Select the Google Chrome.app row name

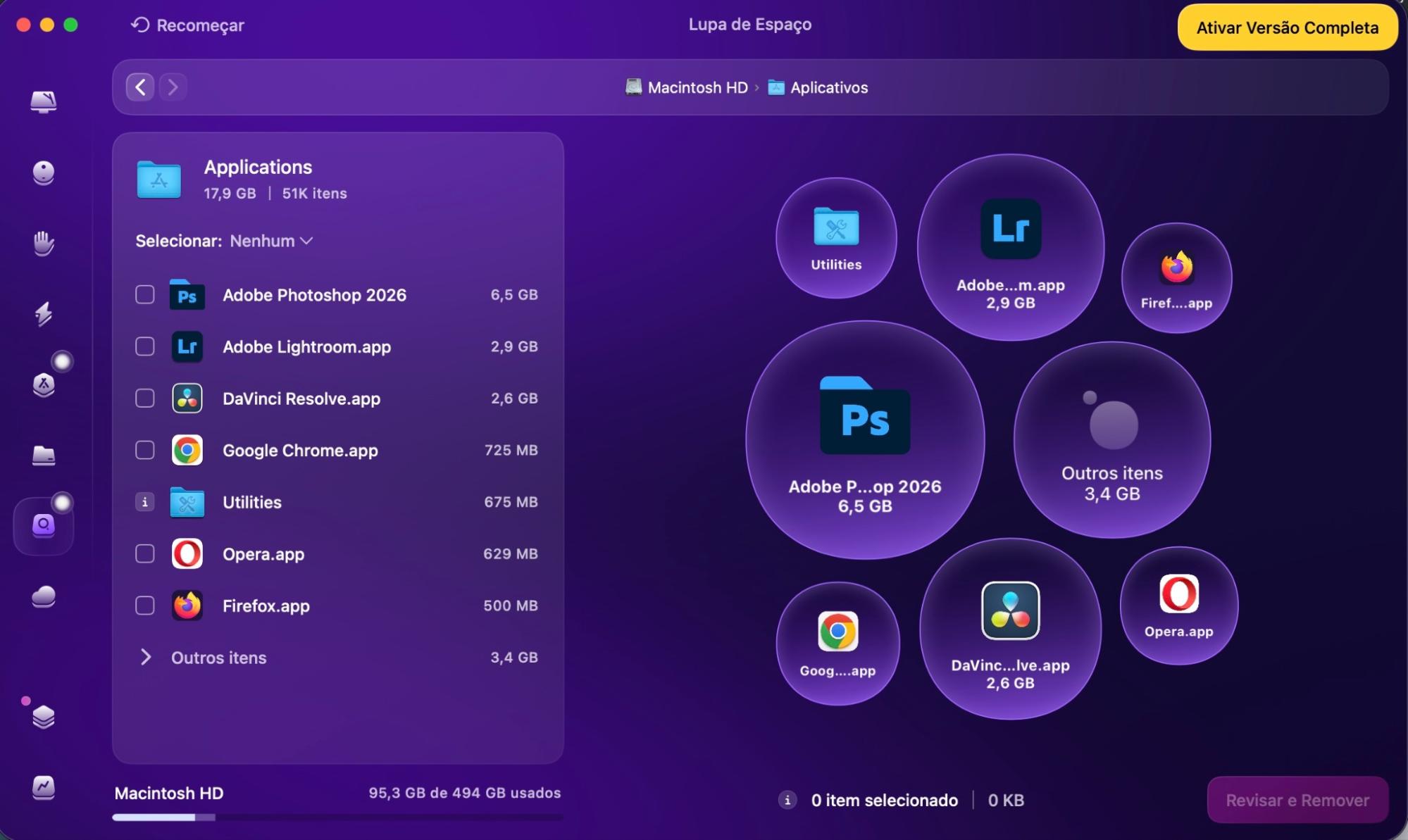tap(300, 451)
